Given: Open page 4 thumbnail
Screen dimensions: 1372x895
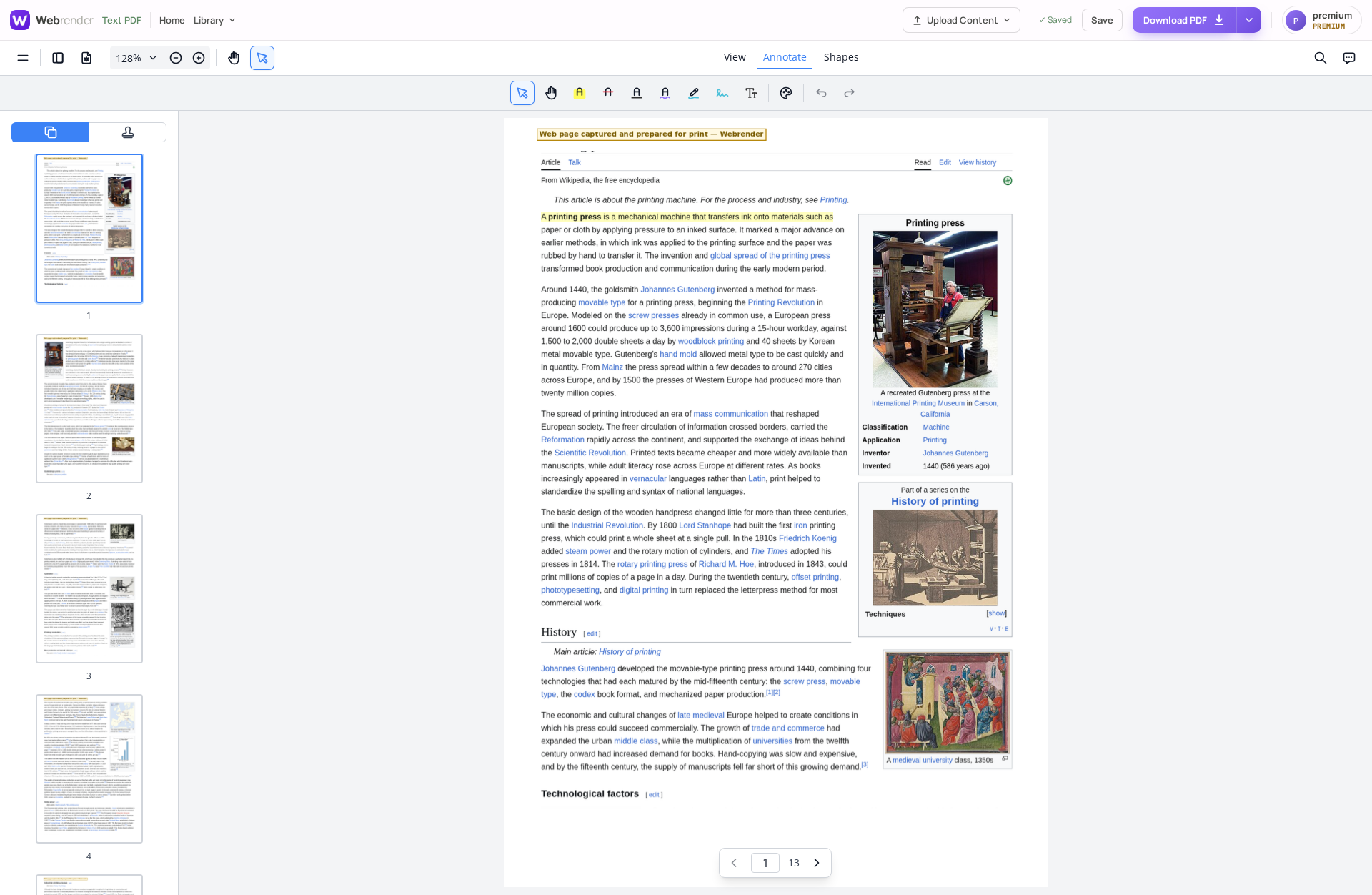Looking at the screenshot, I should (x=89, y=768).
